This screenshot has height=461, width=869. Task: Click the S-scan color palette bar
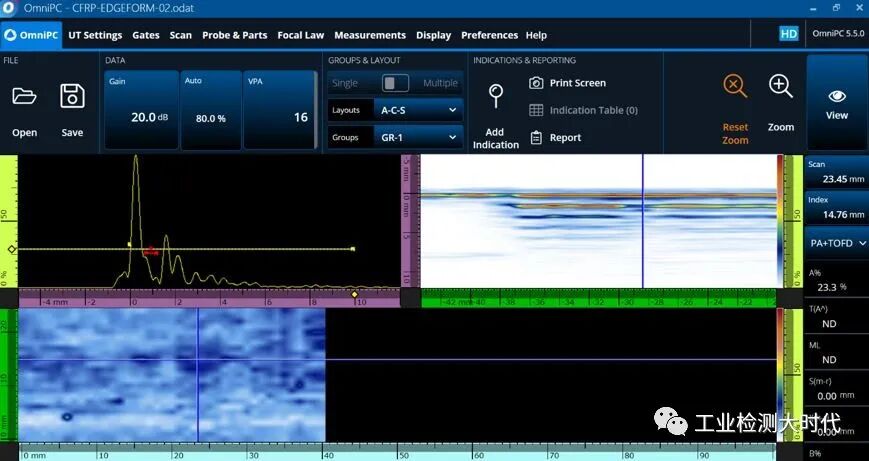[780, 221]
